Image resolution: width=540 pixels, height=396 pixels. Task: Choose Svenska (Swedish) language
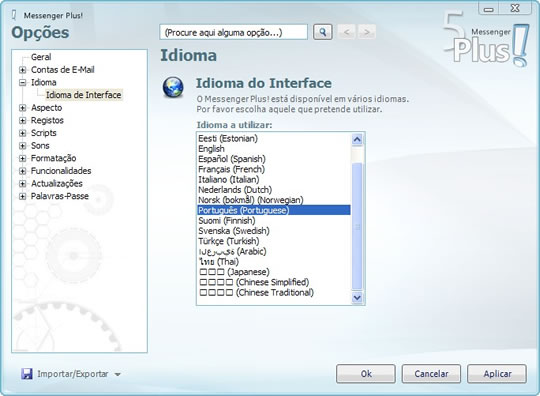point(274,231)
